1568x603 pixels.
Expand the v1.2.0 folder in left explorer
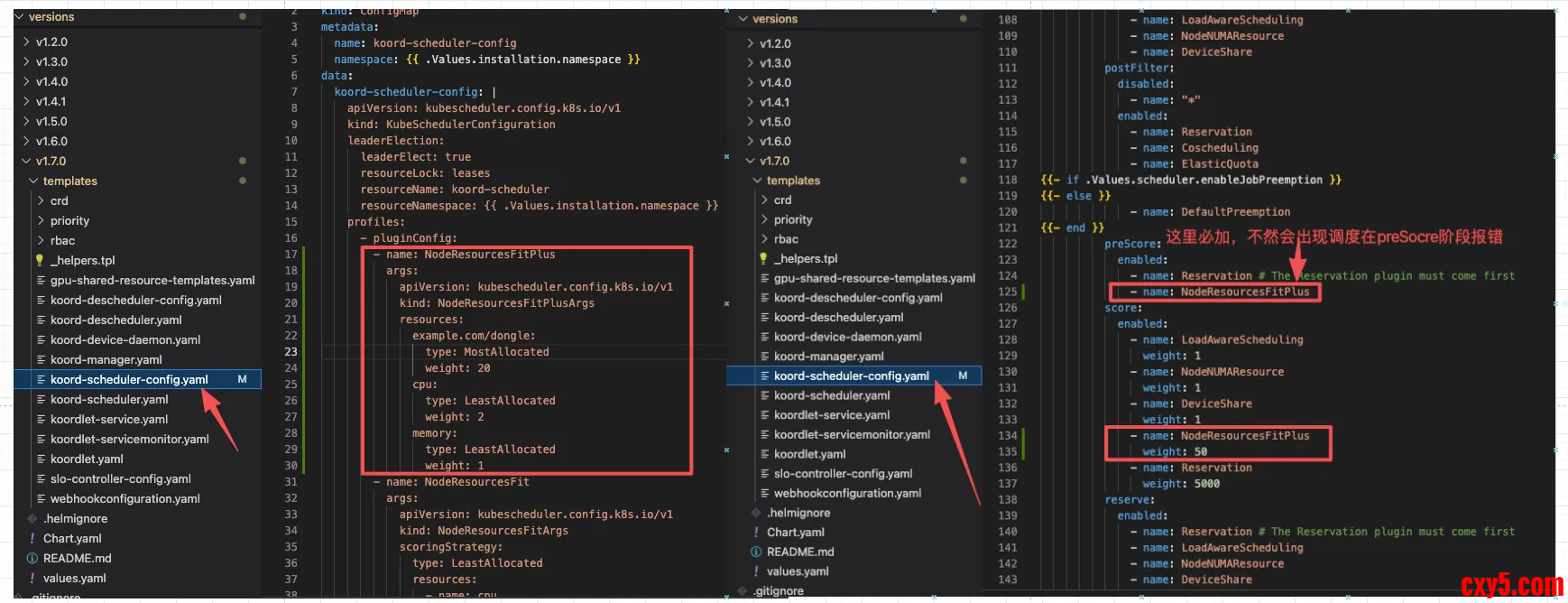pyautogui.click(x=27, y=42)
